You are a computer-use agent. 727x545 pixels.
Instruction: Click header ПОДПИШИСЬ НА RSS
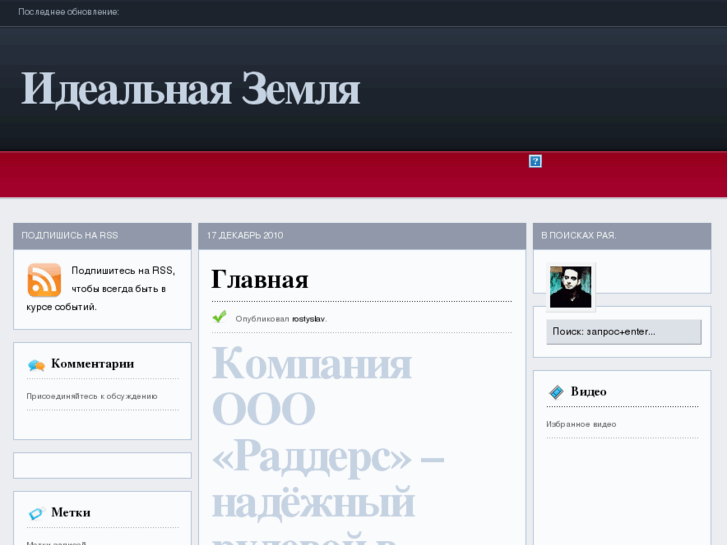click(70, 235)
